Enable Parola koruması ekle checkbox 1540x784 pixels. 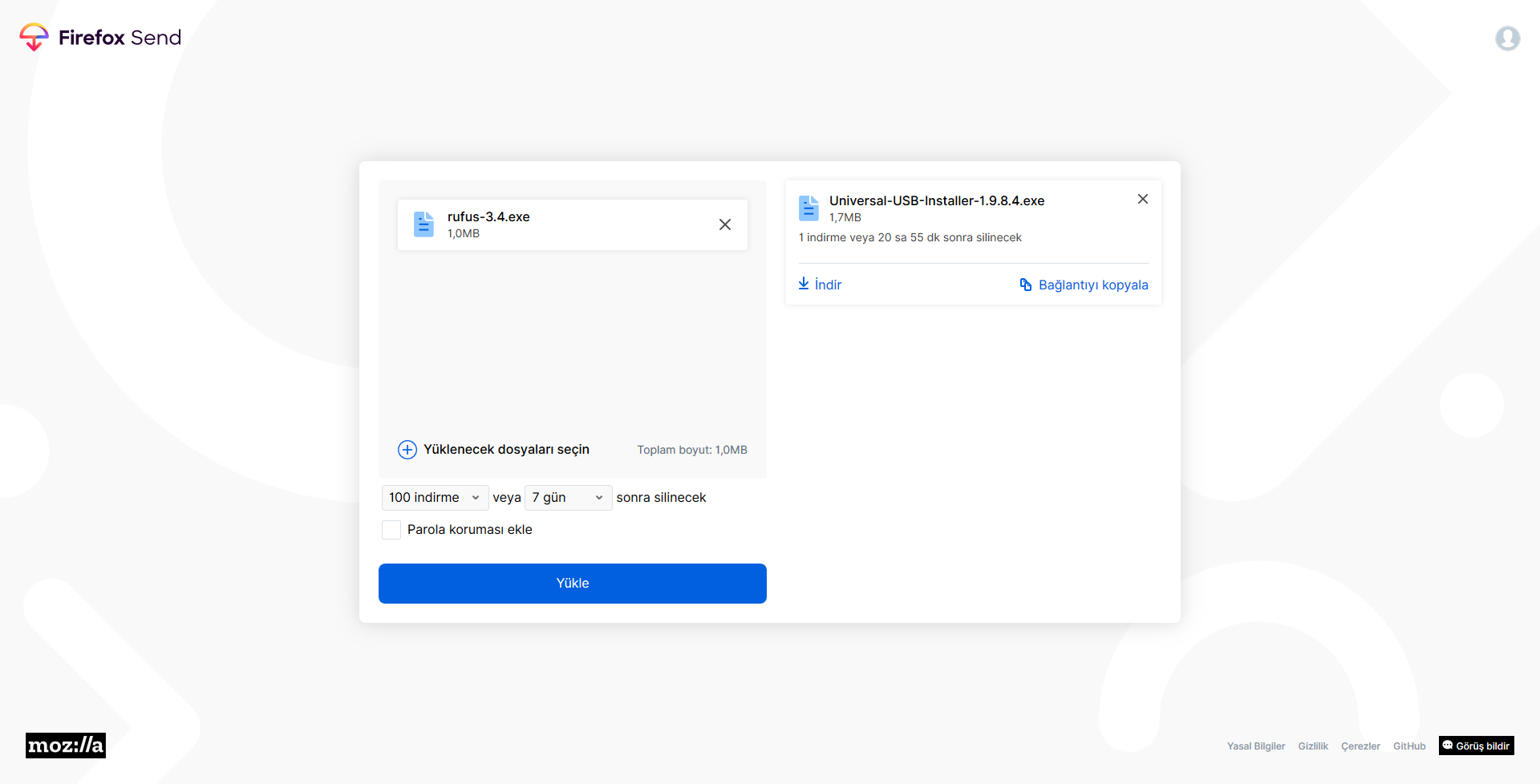click(x=391, y=530)
